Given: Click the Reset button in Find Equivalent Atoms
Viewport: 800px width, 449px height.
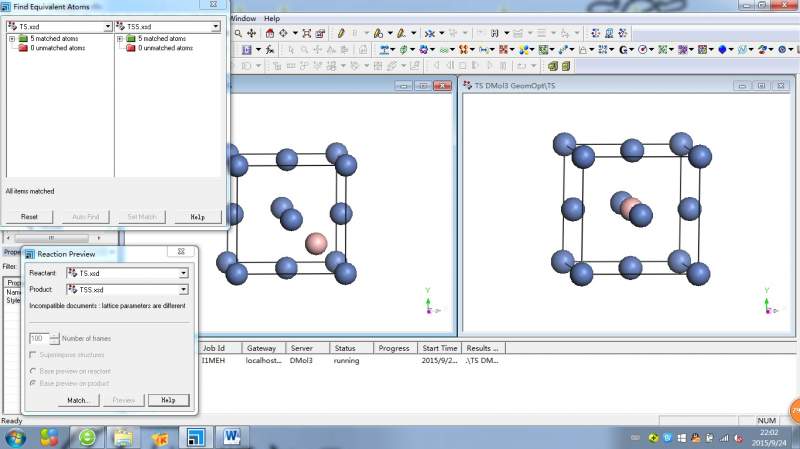Looking at the screenshot, I should pos(29,217).
